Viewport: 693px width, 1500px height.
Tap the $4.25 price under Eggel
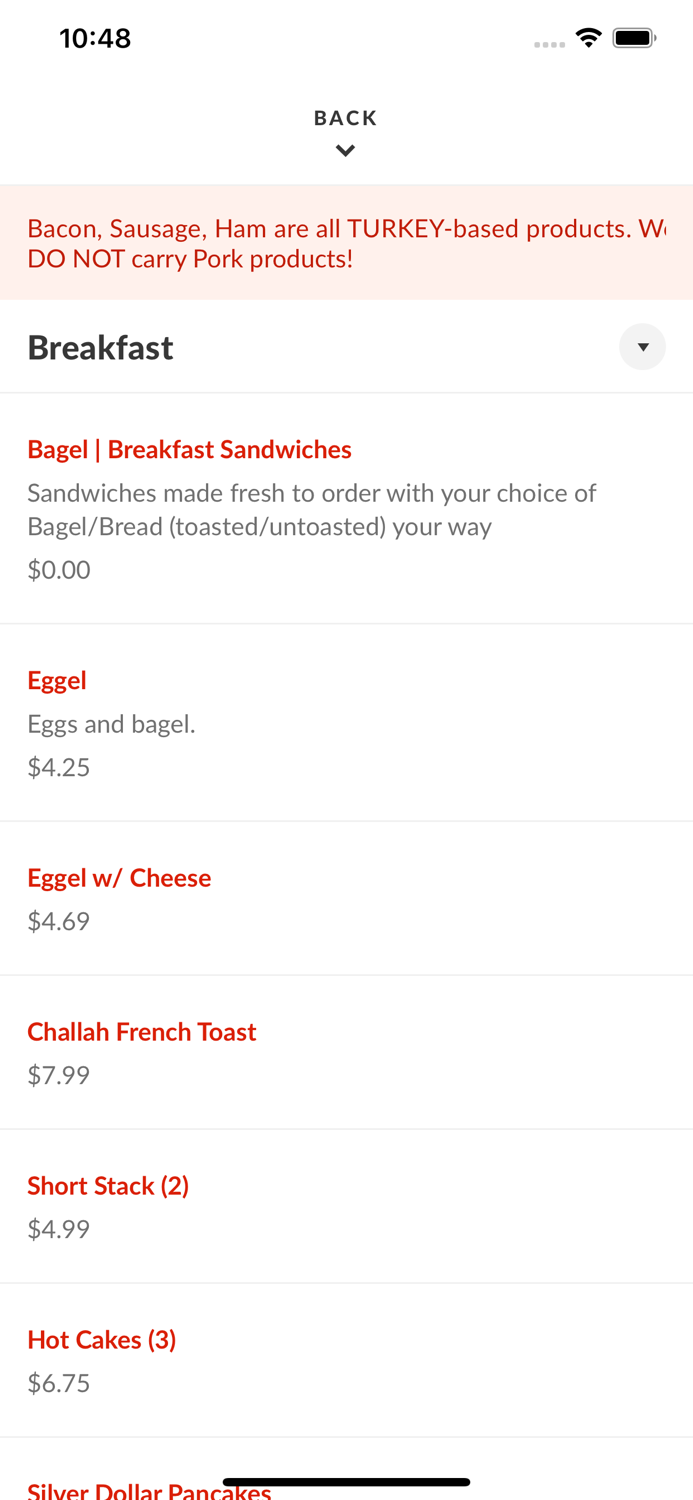pyautogui.click(x=58, y=767)
